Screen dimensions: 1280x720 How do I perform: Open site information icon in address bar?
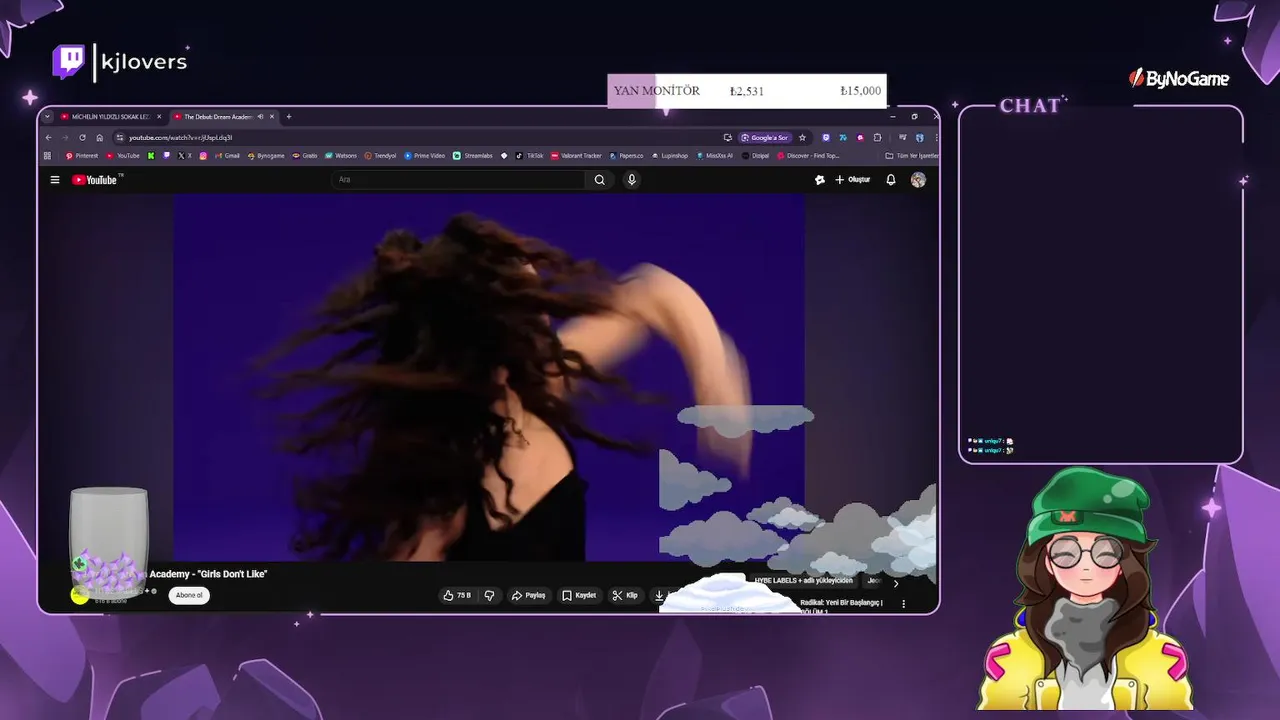(x=120, y=138)
